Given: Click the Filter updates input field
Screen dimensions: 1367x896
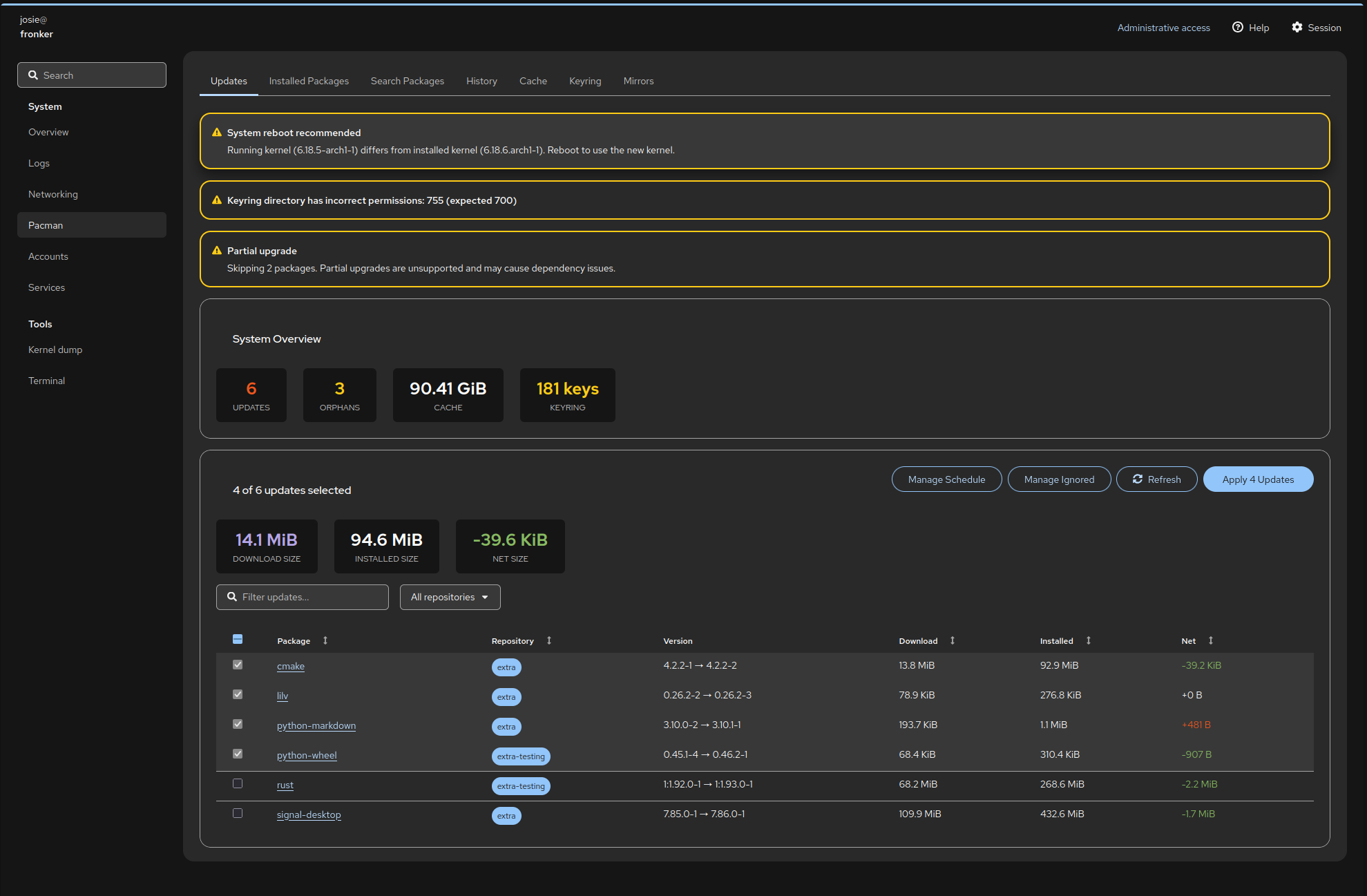Looking at the screenshot, I should click(x=311, y=598).
